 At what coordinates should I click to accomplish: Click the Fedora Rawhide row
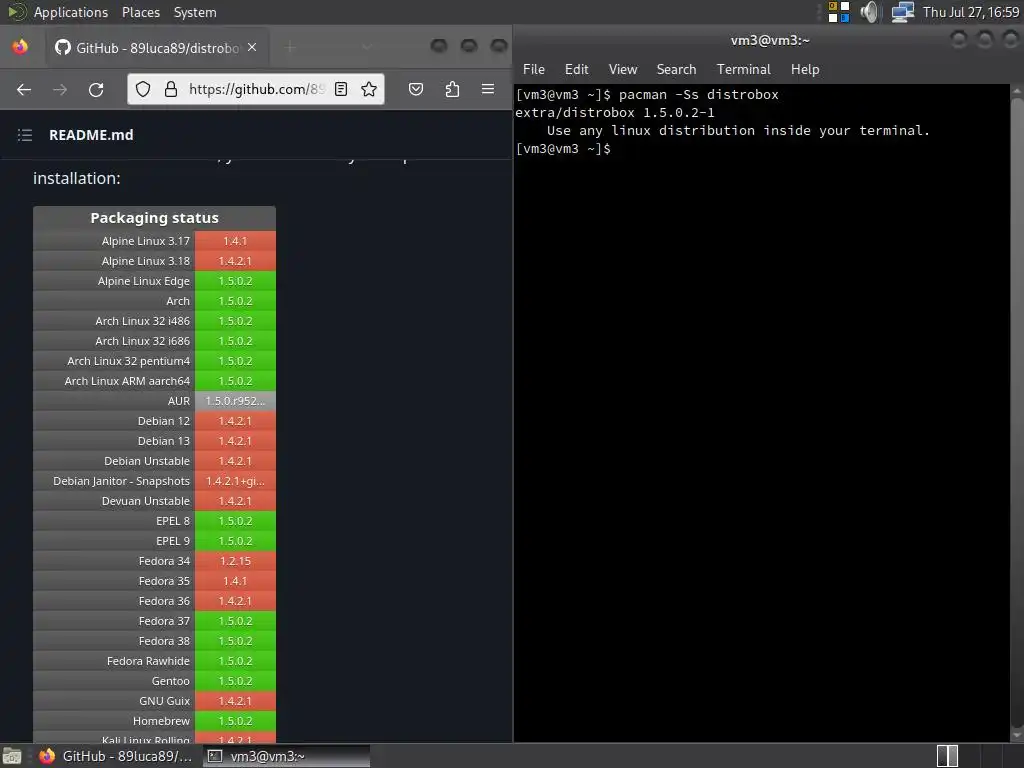tap(154, 661)
